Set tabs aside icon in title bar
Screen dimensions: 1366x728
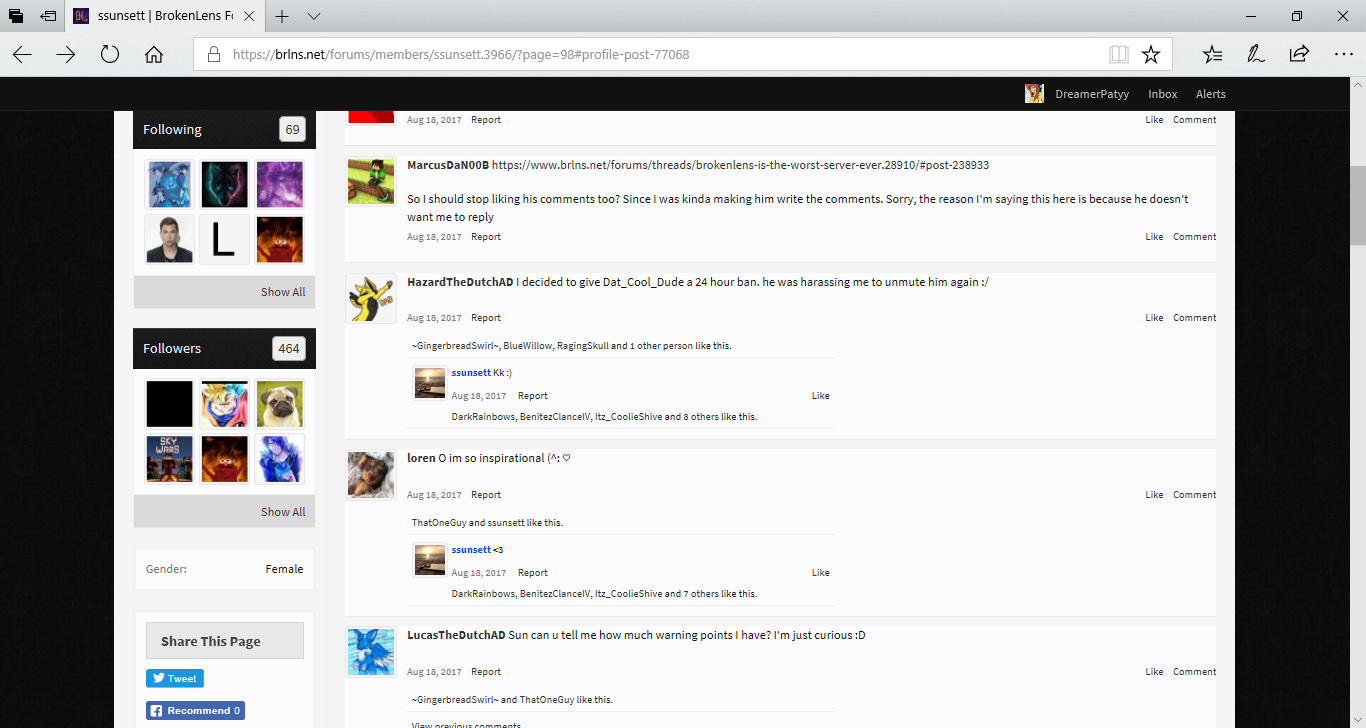(x=47, y=16)
